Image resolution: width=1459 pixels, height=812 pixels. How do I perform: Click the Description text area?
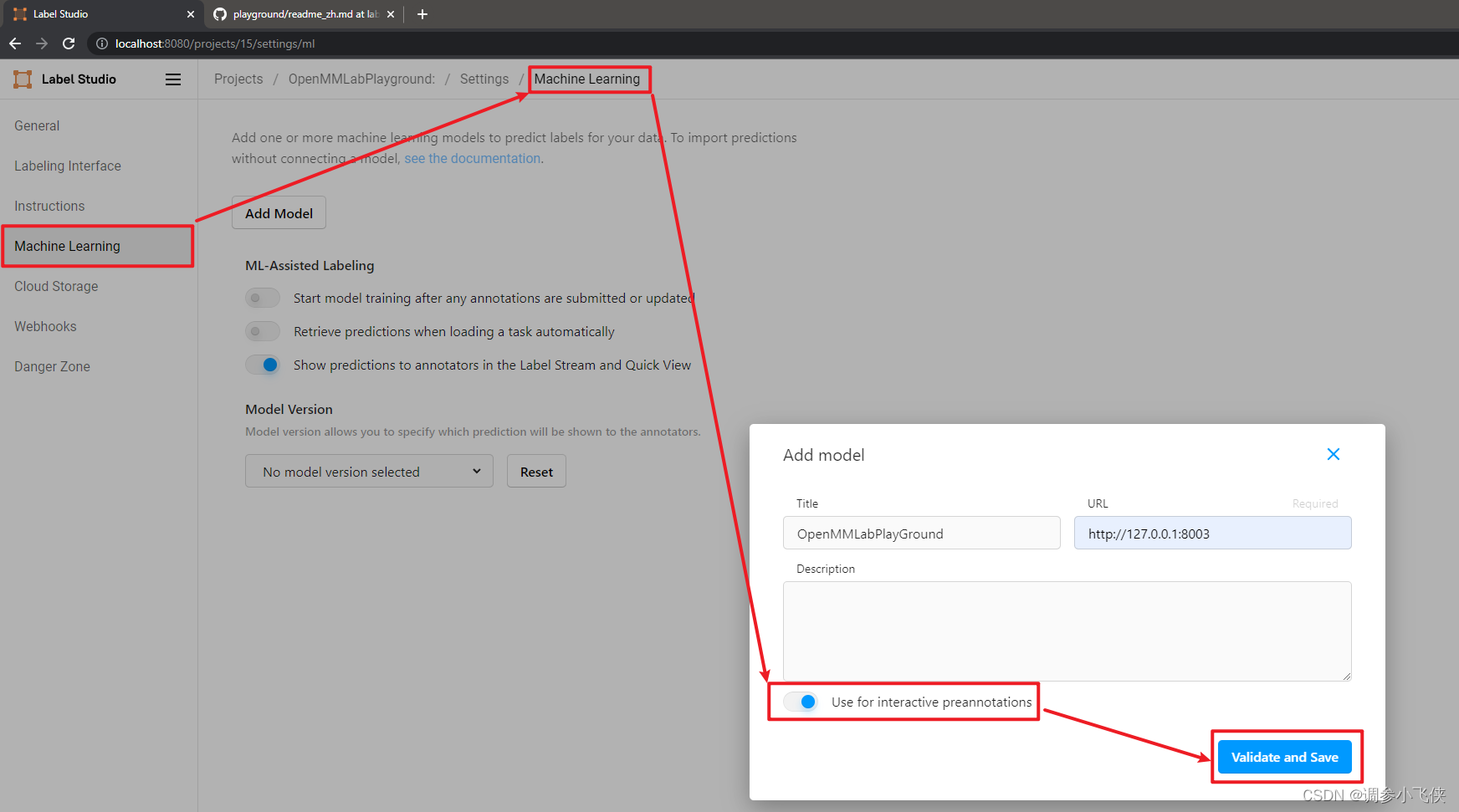(1067, 631)
